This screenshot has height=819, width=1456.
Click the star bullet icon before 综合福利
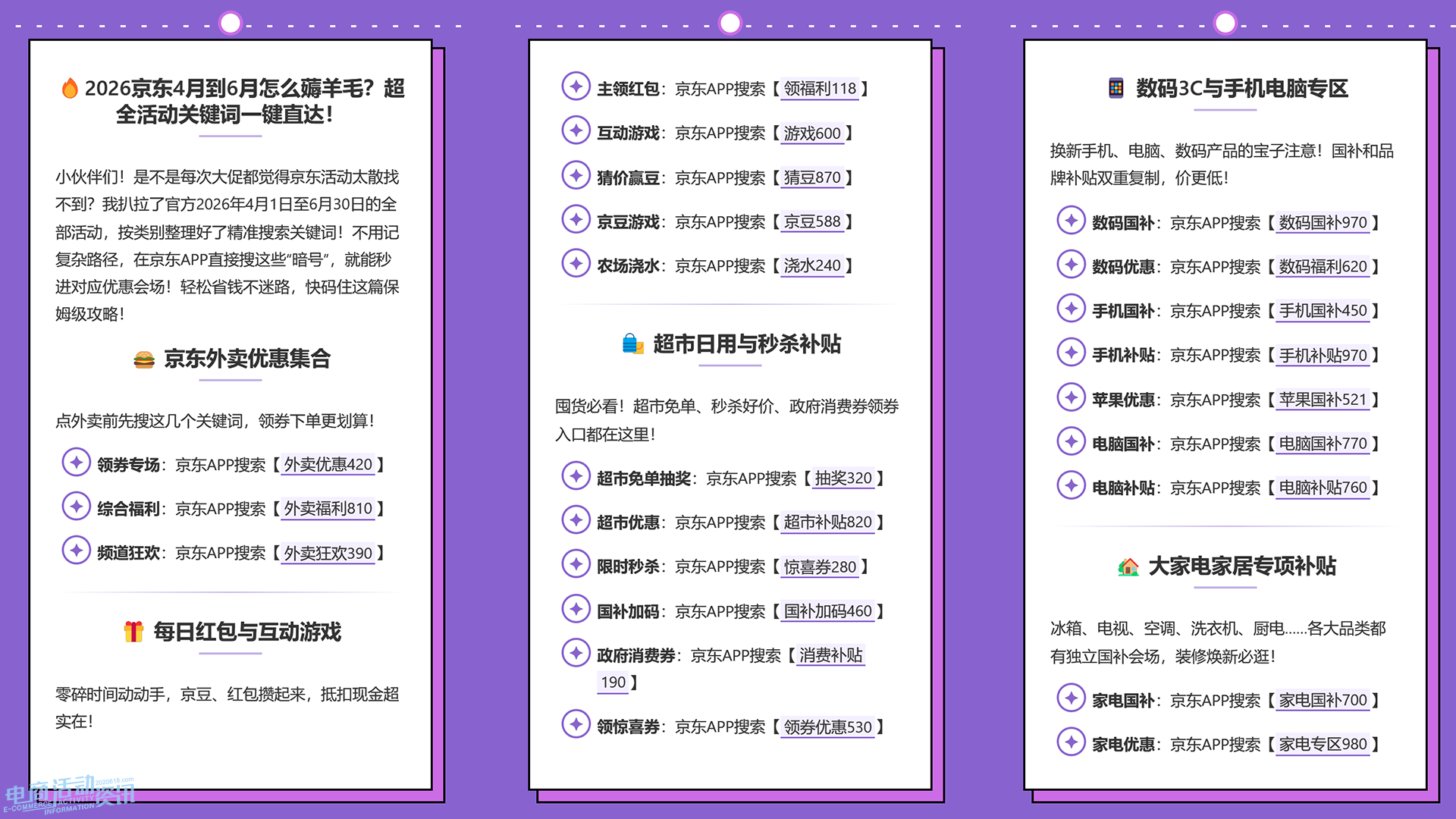pyautogui.click(x=77, y=507)
